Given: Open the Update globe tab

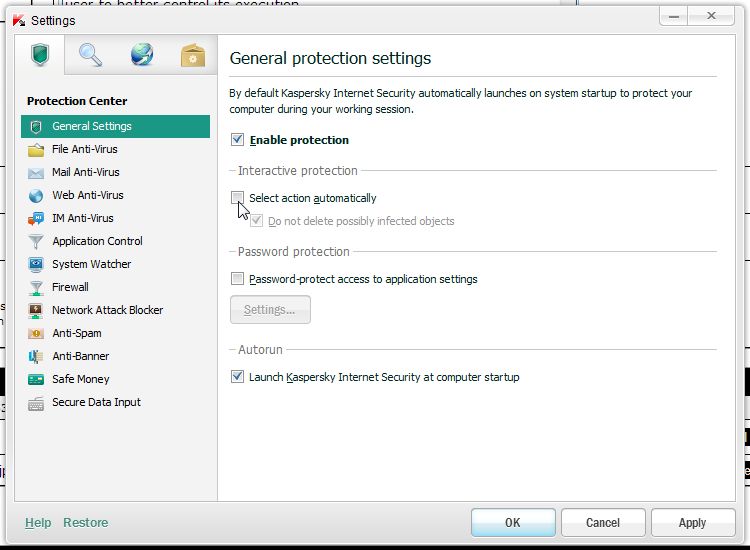Looking at the screenshot, I should tap(142, 55).
